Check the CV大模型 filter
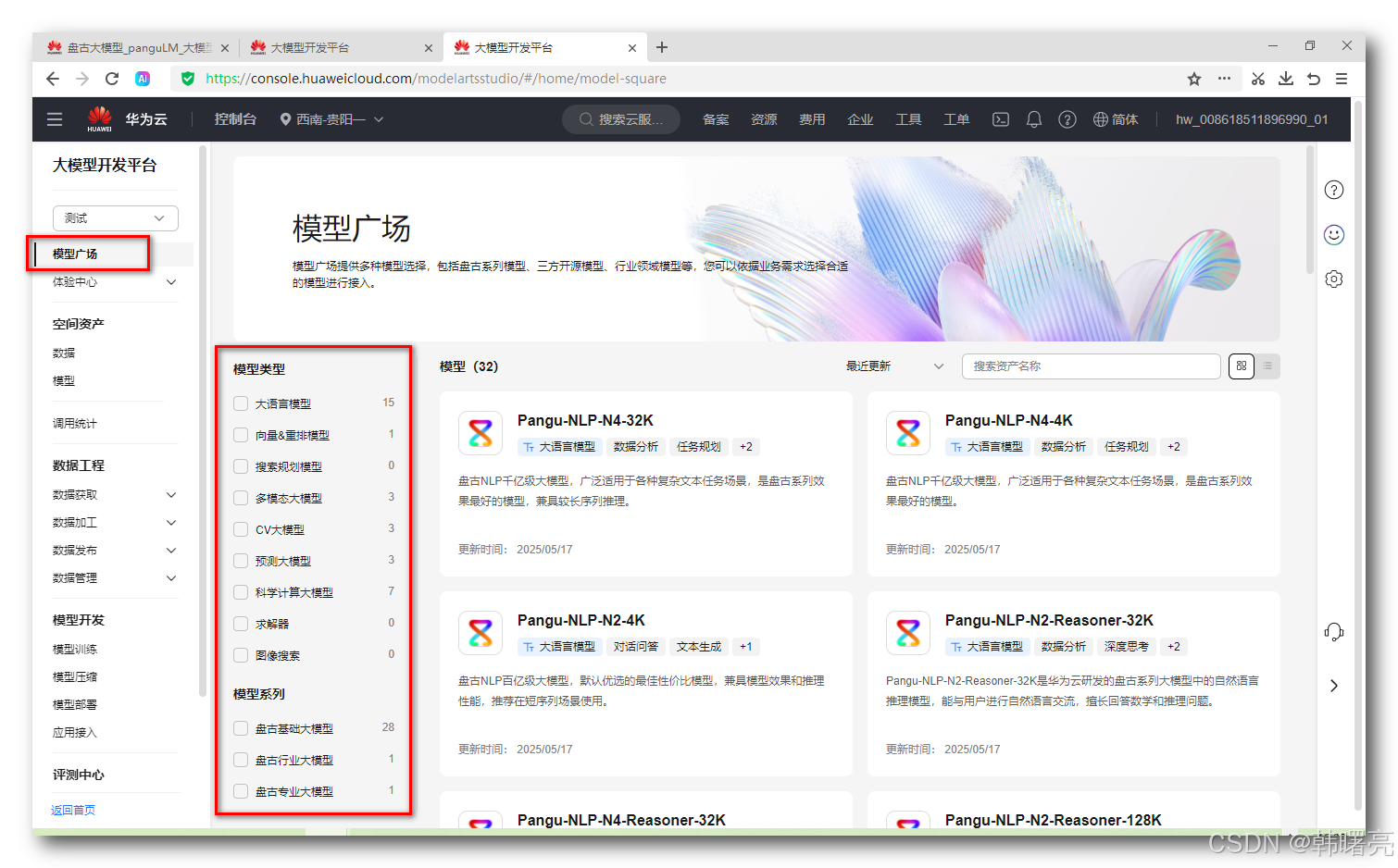Viewport: 1398px width, 868px height. pos(241,529)
